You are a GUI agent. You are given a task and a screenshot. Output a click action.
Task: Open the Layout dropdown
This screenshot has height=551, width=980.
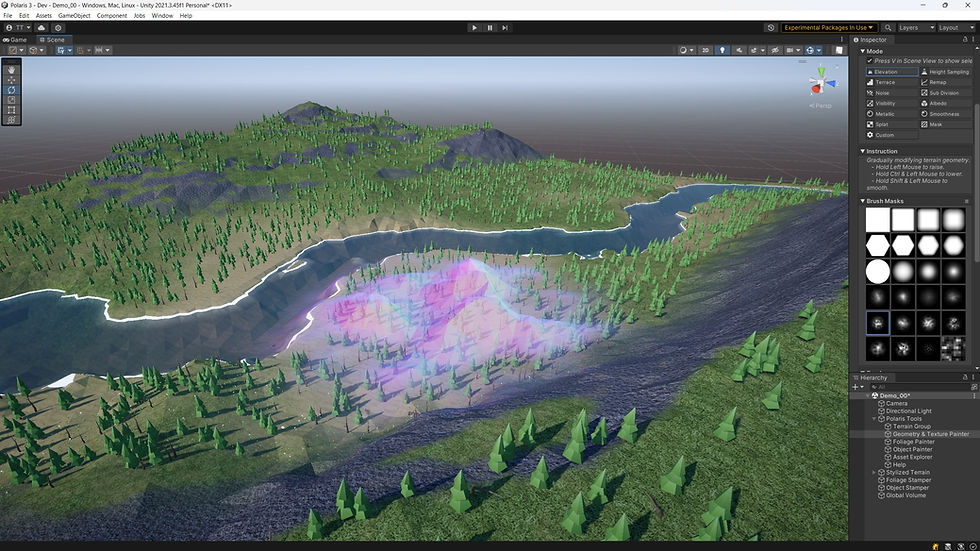pyautogui.click(x=956, y=27)
